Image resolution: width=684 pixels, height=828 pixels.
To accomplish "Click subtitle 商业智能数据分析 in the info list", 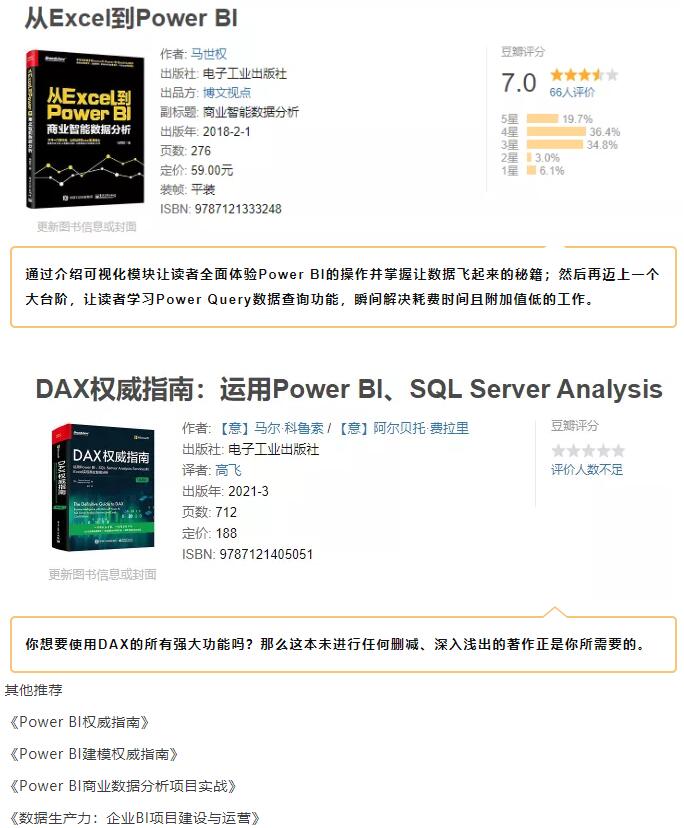I will [x=251, y=112].
